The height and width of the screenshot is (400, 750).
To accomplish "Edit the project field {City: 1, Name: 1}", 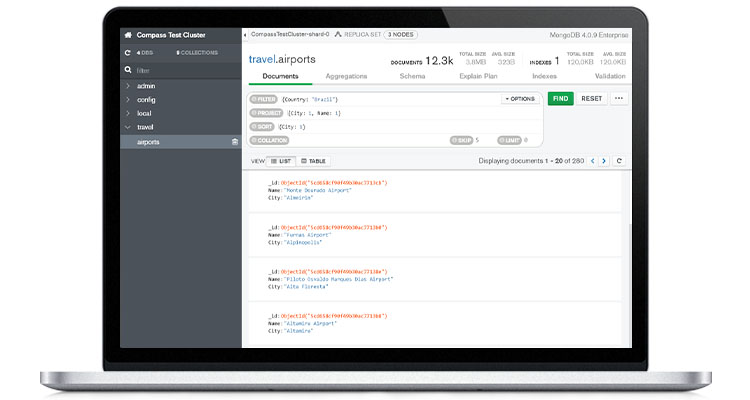I will click(x=314, y=113).
